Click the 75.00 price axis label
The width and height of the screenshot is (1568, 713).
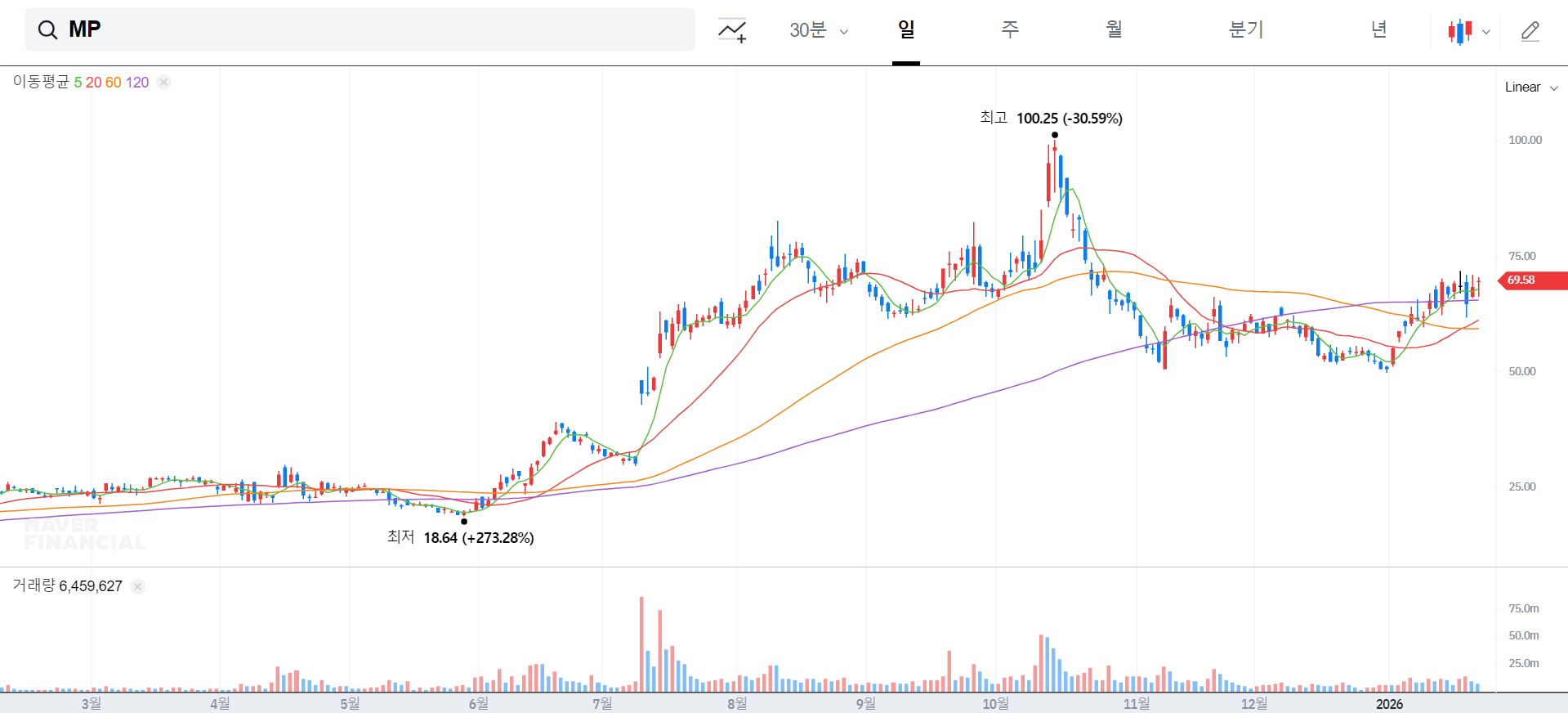pos(1522,256)
